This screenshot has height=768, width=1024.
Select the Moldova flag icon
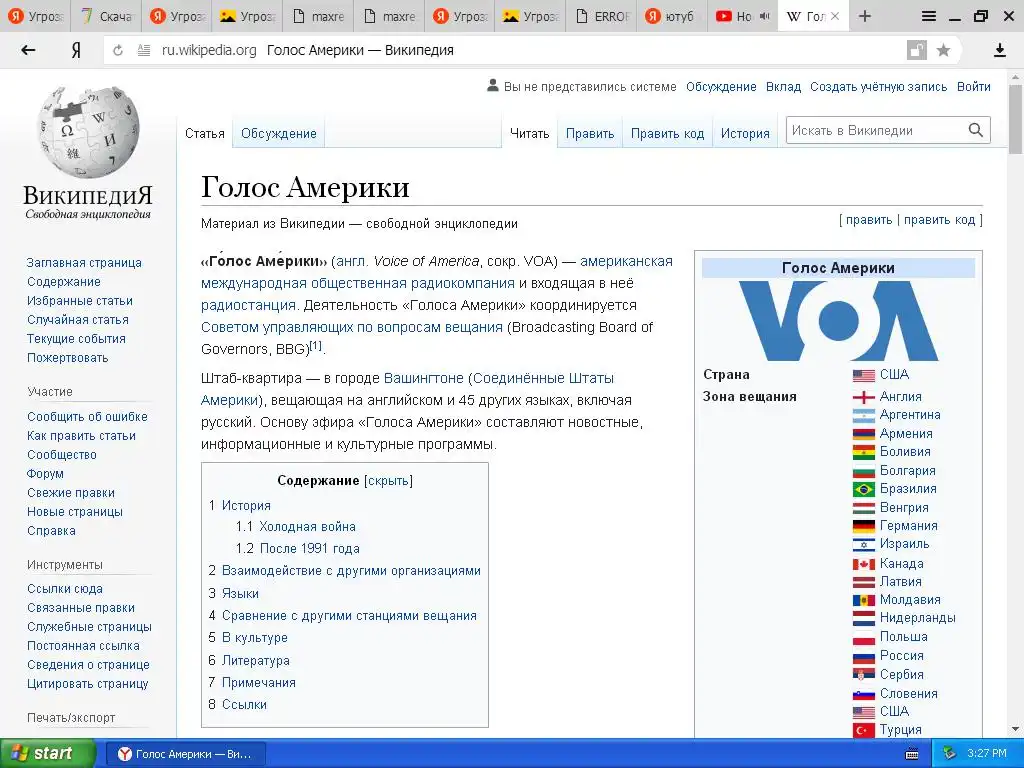(x=863, y=600)
